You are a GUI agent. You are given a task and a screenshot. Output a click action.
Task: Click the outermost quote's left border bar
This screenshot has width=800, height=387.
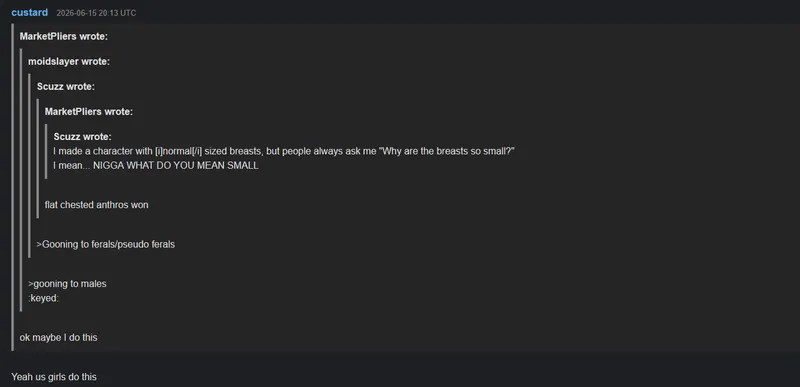[x=13, y=187]
